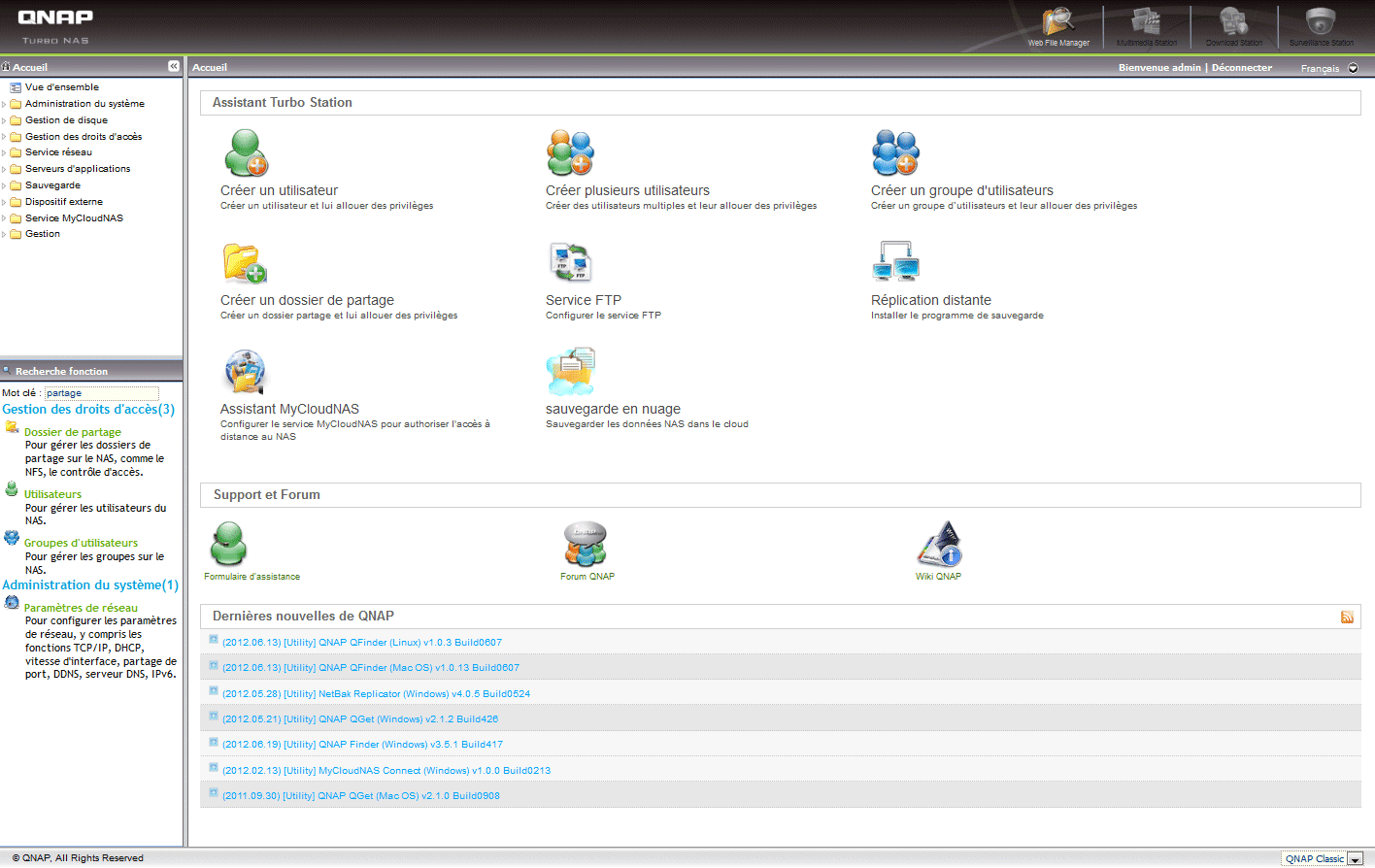
Task: Open the Réplication distante link
Action: coord(931,300)
